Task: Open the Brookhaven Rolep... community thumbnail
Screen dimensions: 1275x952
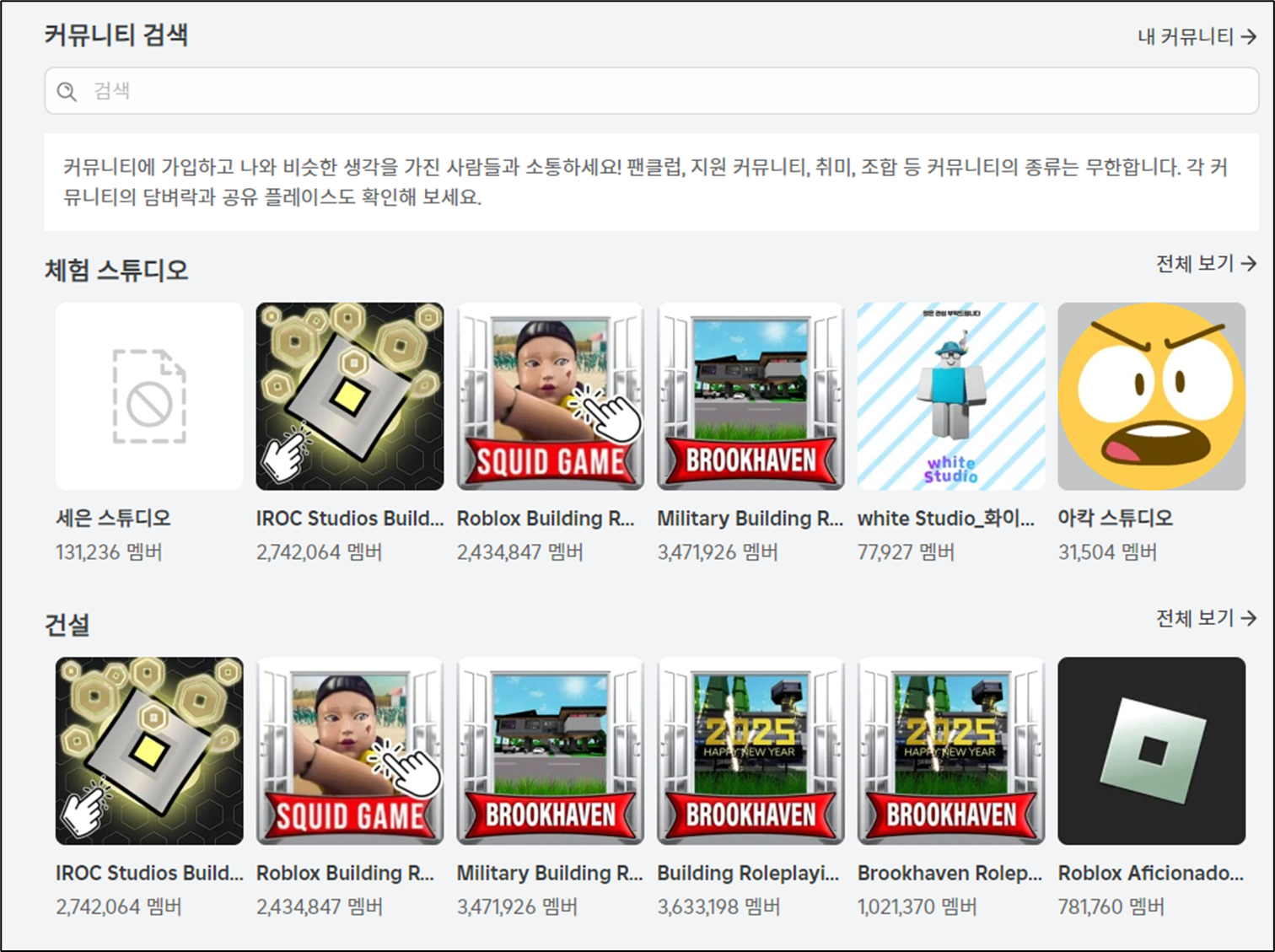Action: pyautogui.click(x=951, y=751)
